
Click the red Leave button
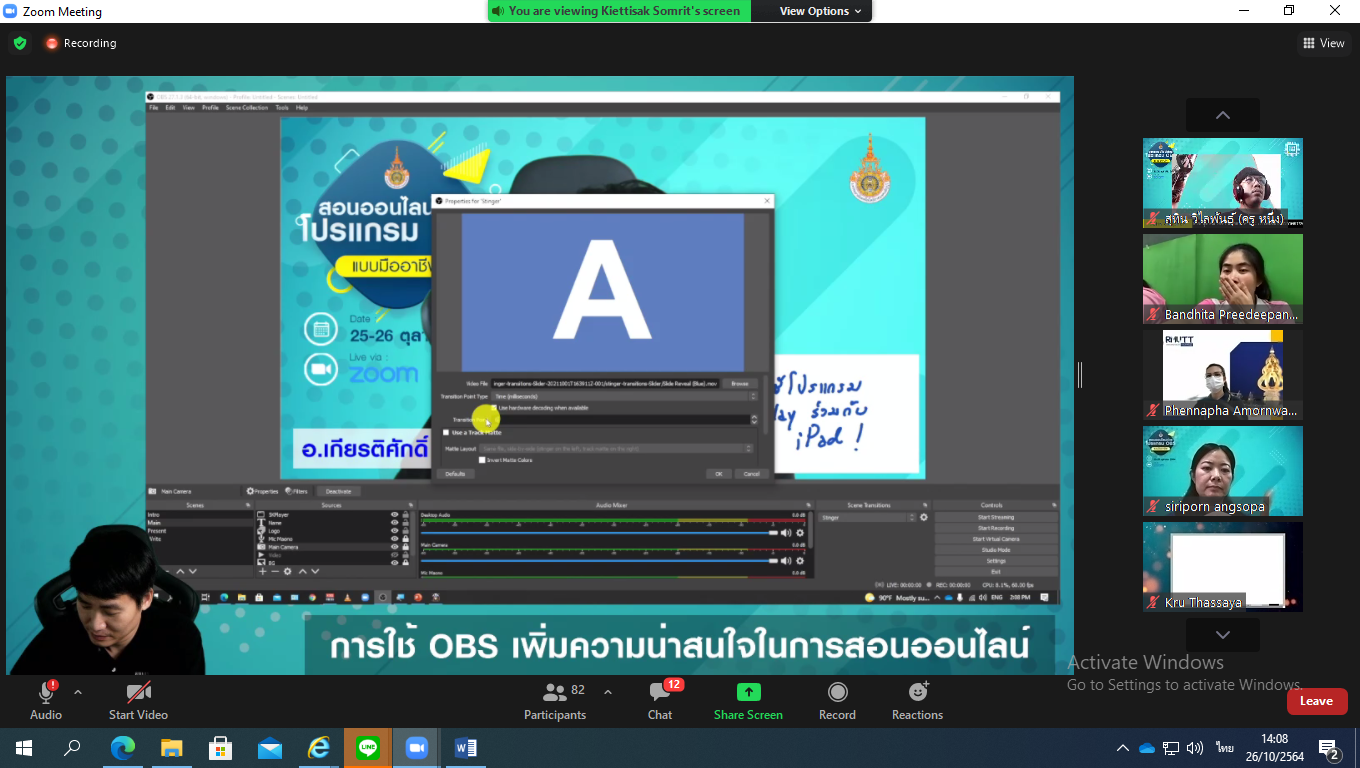tap(1316, 701)
